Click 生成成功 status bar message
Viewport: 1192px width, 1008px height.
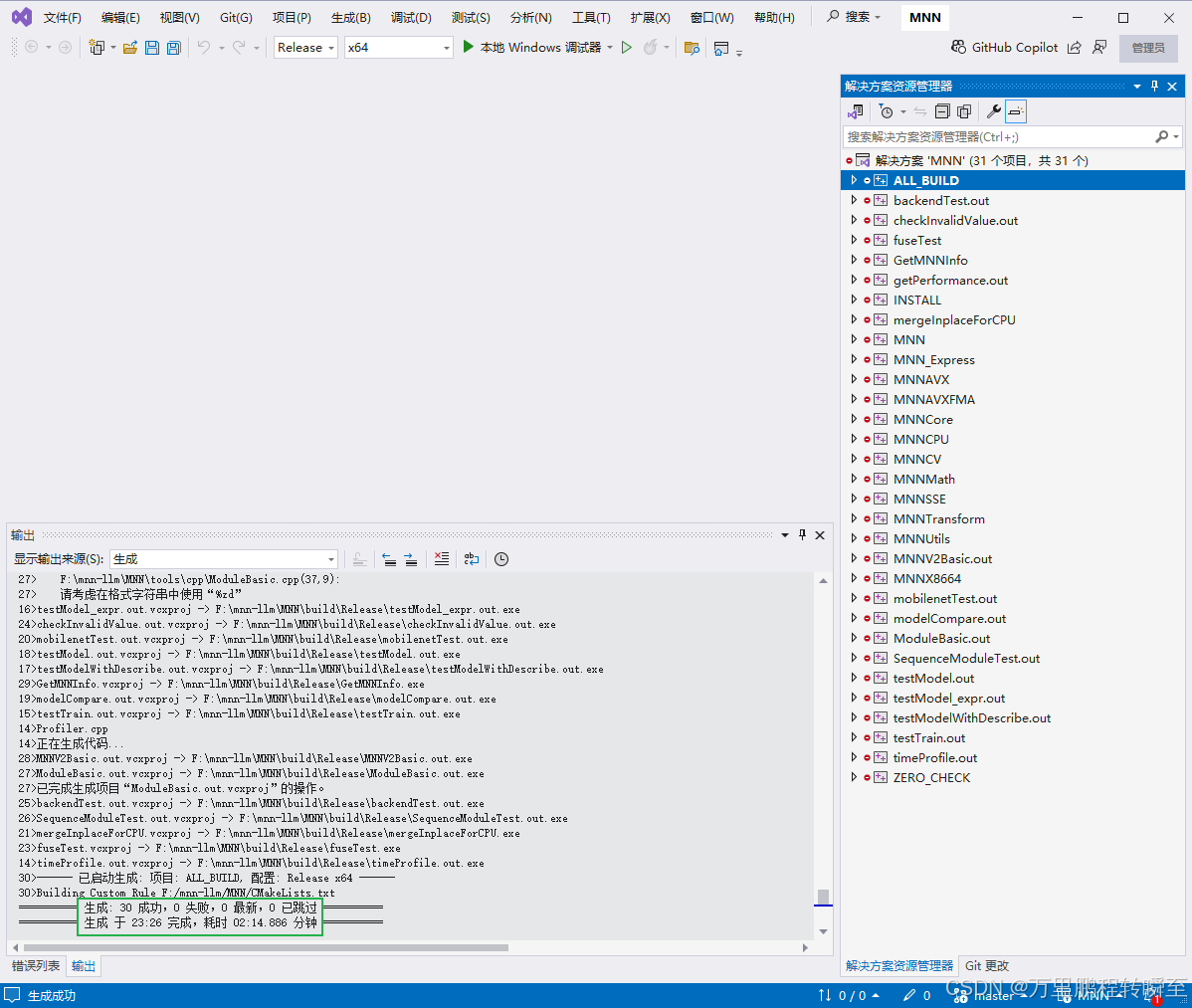(x=52, y=996)
